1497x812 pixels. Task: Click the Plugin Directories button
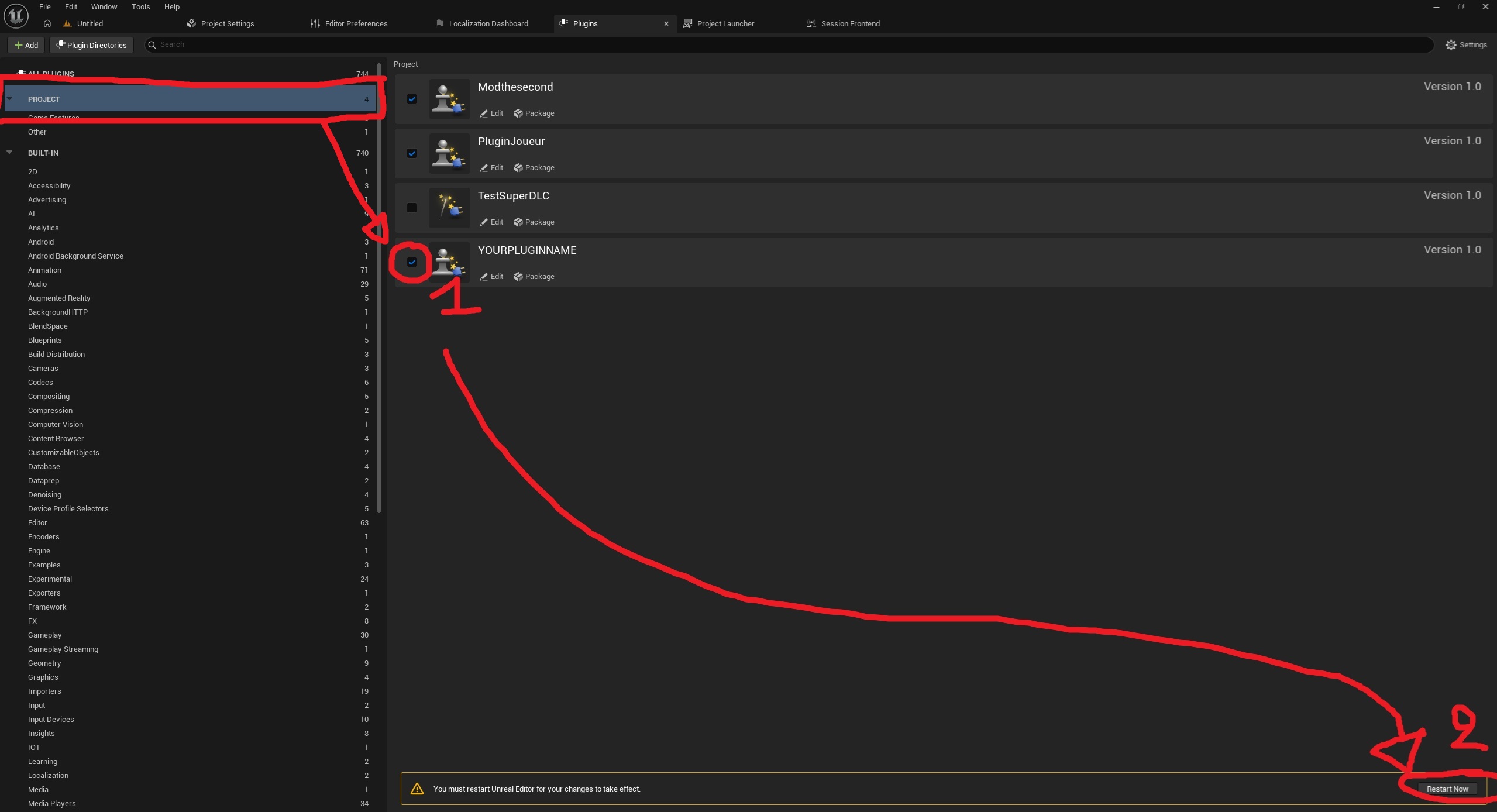click(x=92, y=45)
